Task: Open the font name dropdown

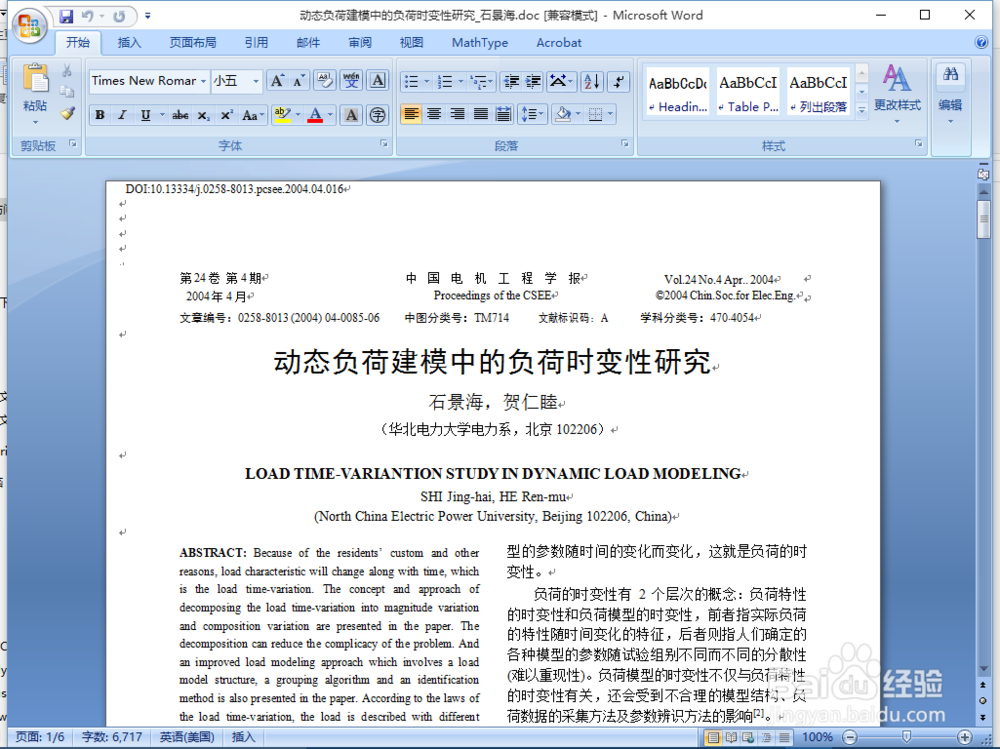Action: click(x=203, y=81)
